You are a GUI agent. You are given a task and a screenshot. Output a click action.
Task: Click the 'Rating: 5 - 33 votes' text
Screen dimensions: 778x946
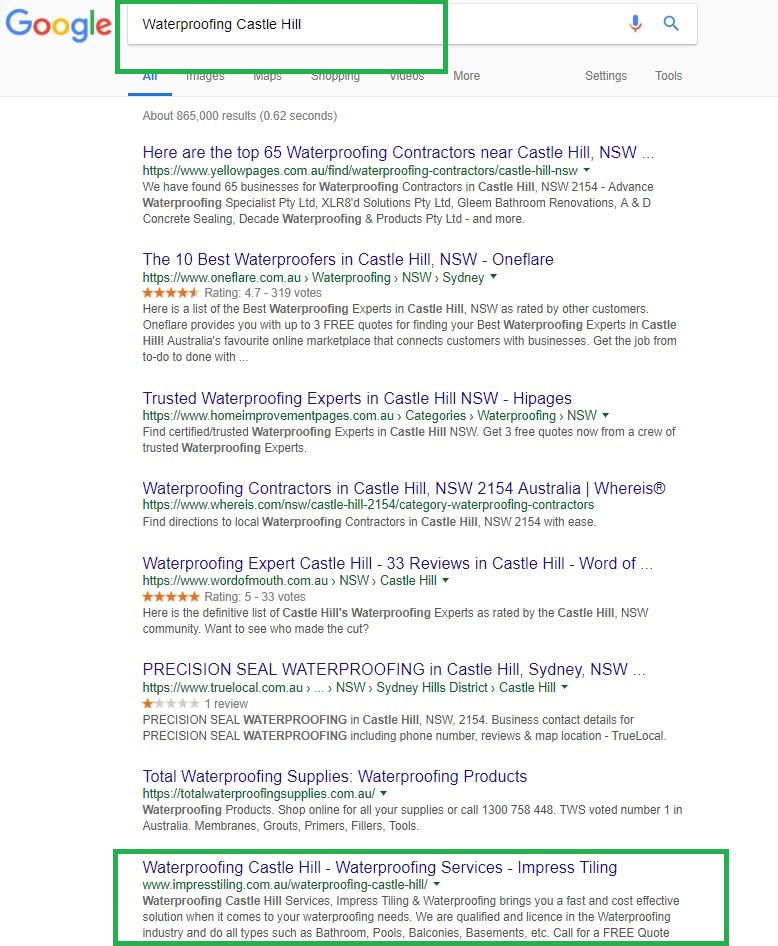(x=255, y=597)
